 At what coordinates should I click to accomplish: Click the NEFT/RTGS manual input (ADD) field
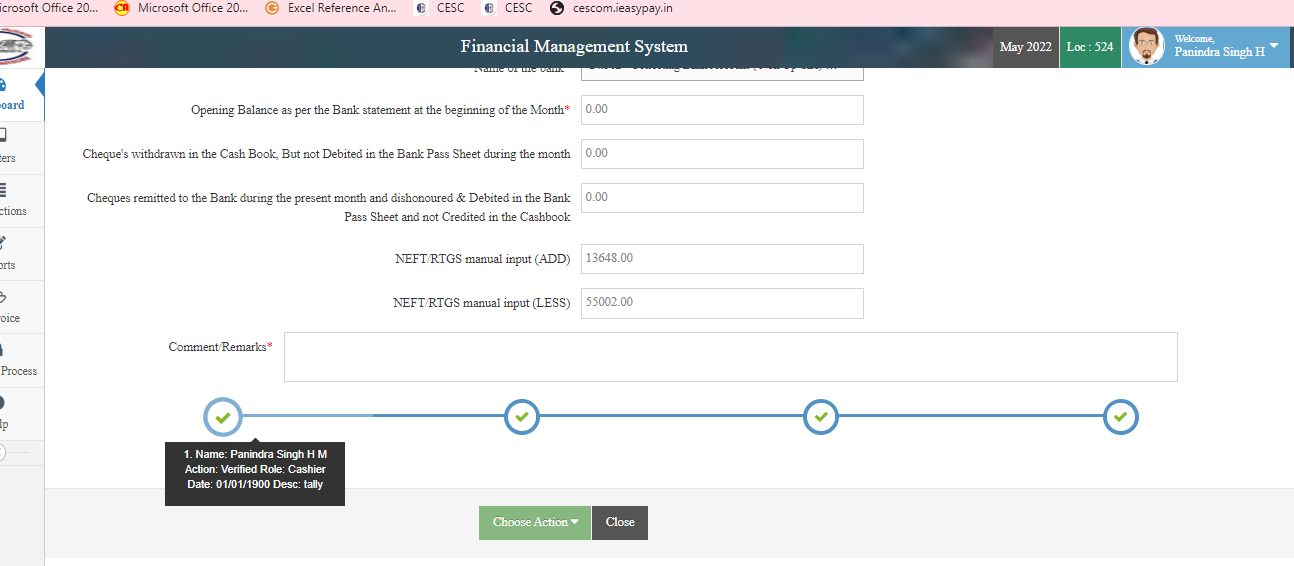722,259
